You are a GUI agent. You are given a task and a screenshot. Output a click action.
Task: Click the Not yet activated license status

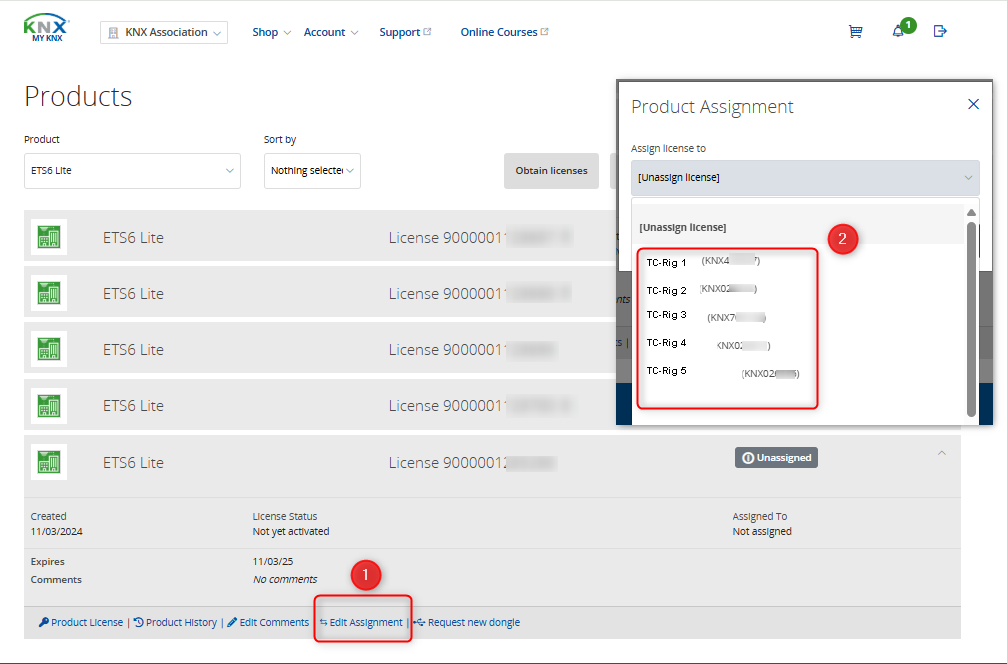[x=291, y=532]
